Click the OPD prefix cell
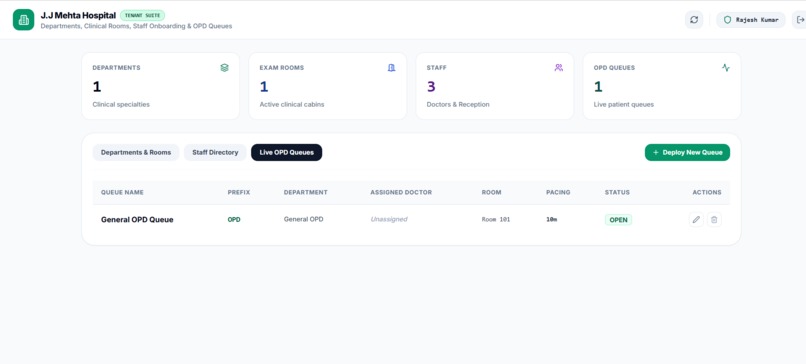806x364 pixels. (234, 220)
